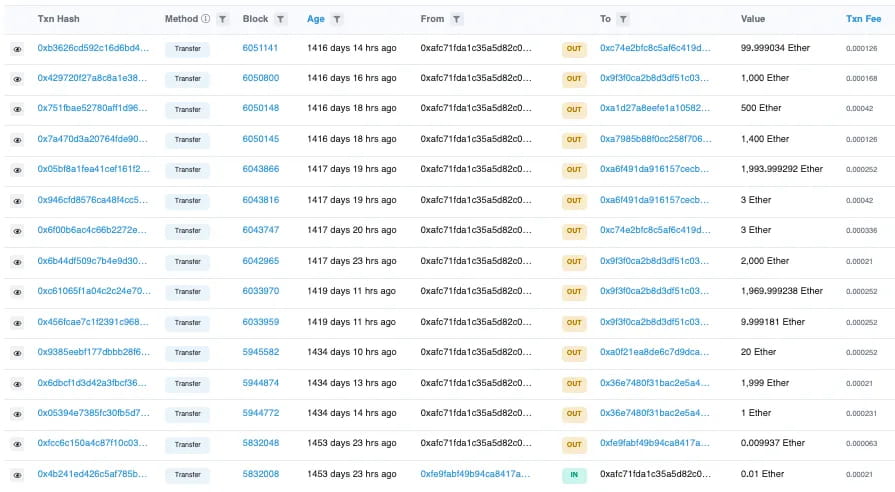Open block number 6051141

click(x=260, y=48)
